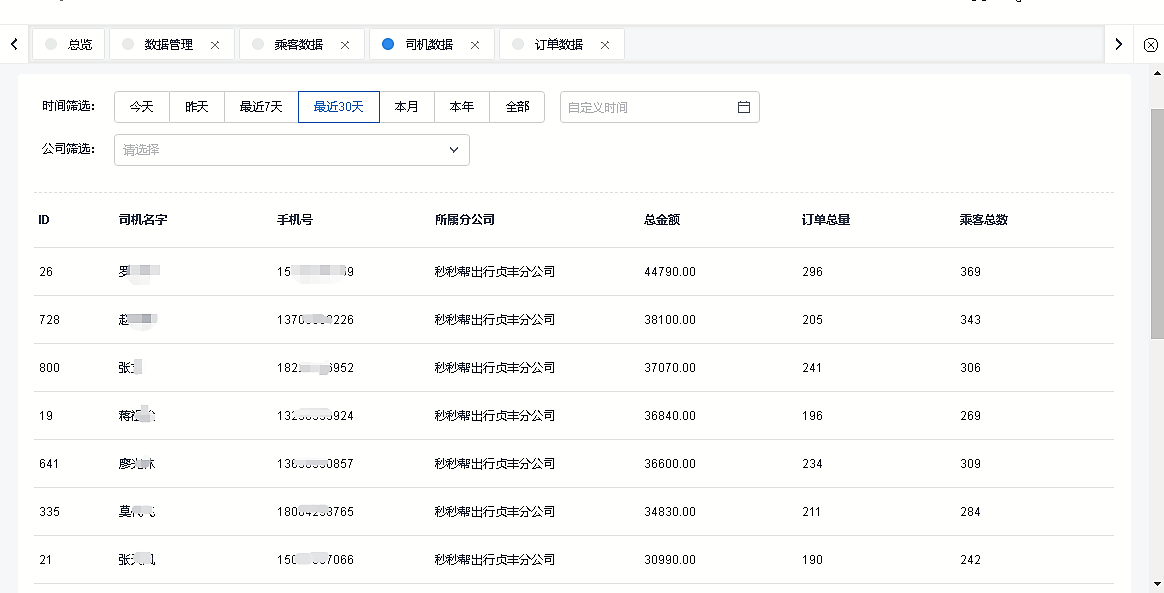Close the 订单数据 tab
1164x593 pixels.
click(605, 45)
